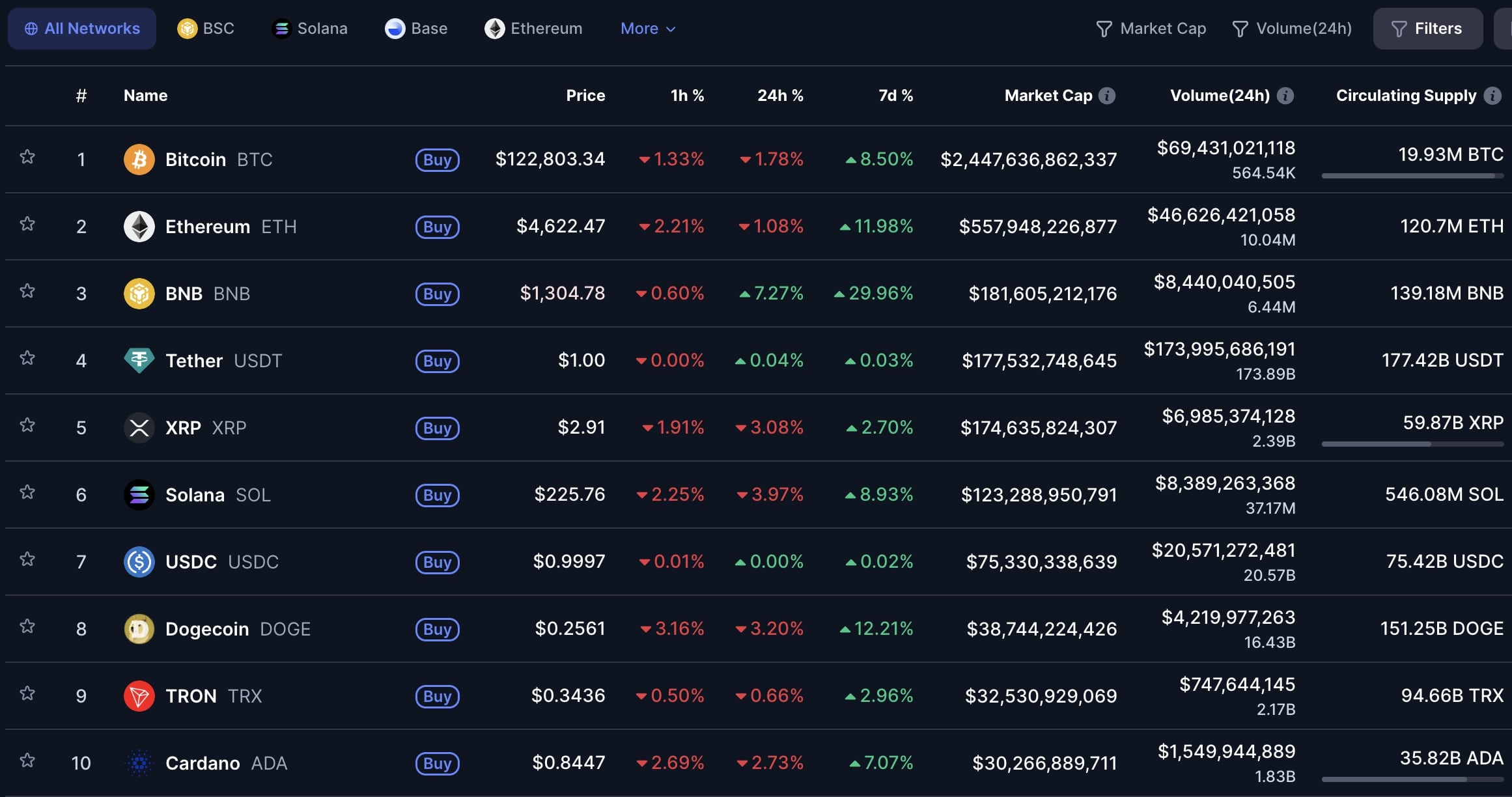Click Cardano circulating supply progress bar
1512x797 pixels.
coord(1412,779)
